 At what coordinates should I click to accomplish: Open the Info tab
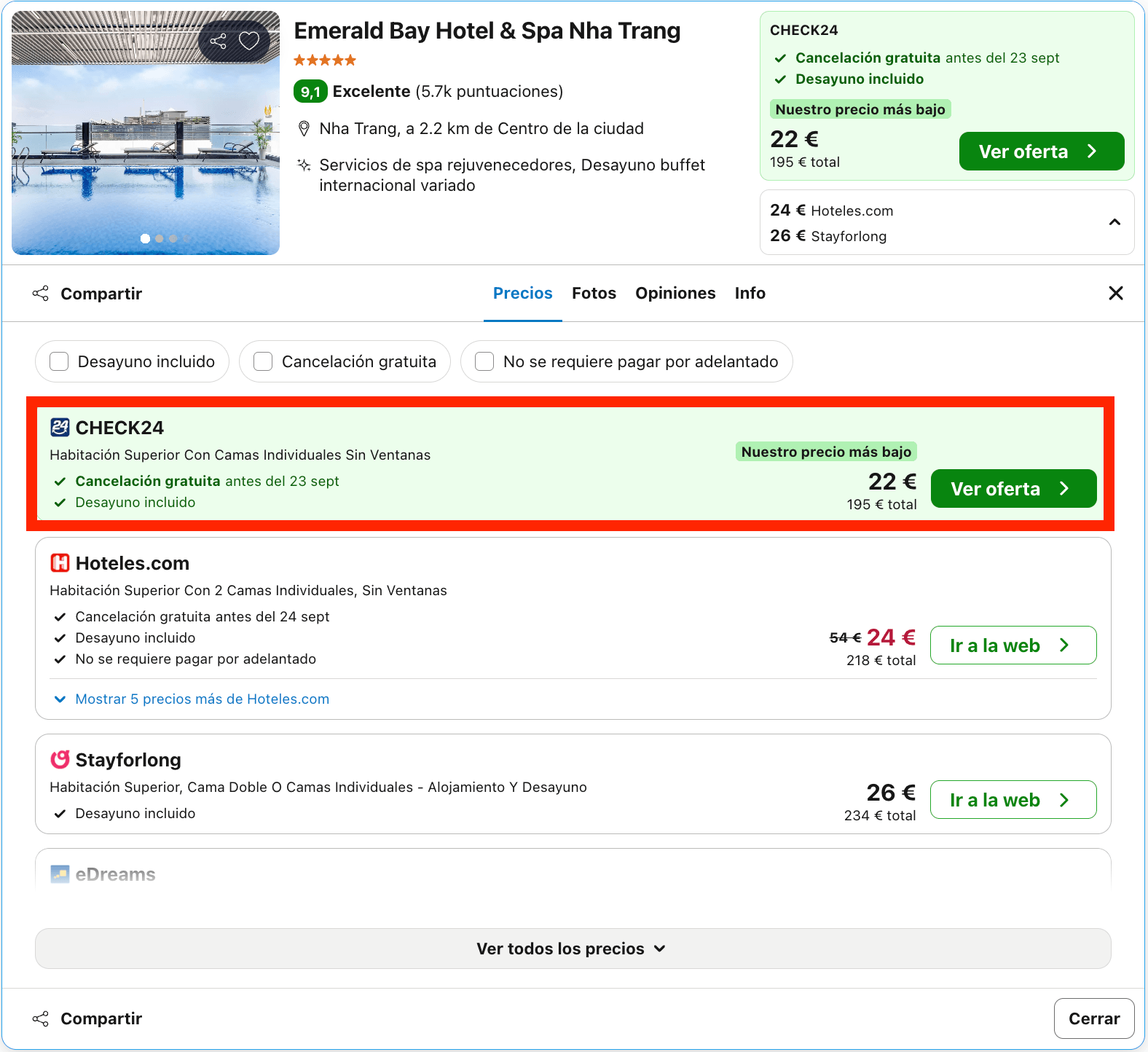point(750,293)
